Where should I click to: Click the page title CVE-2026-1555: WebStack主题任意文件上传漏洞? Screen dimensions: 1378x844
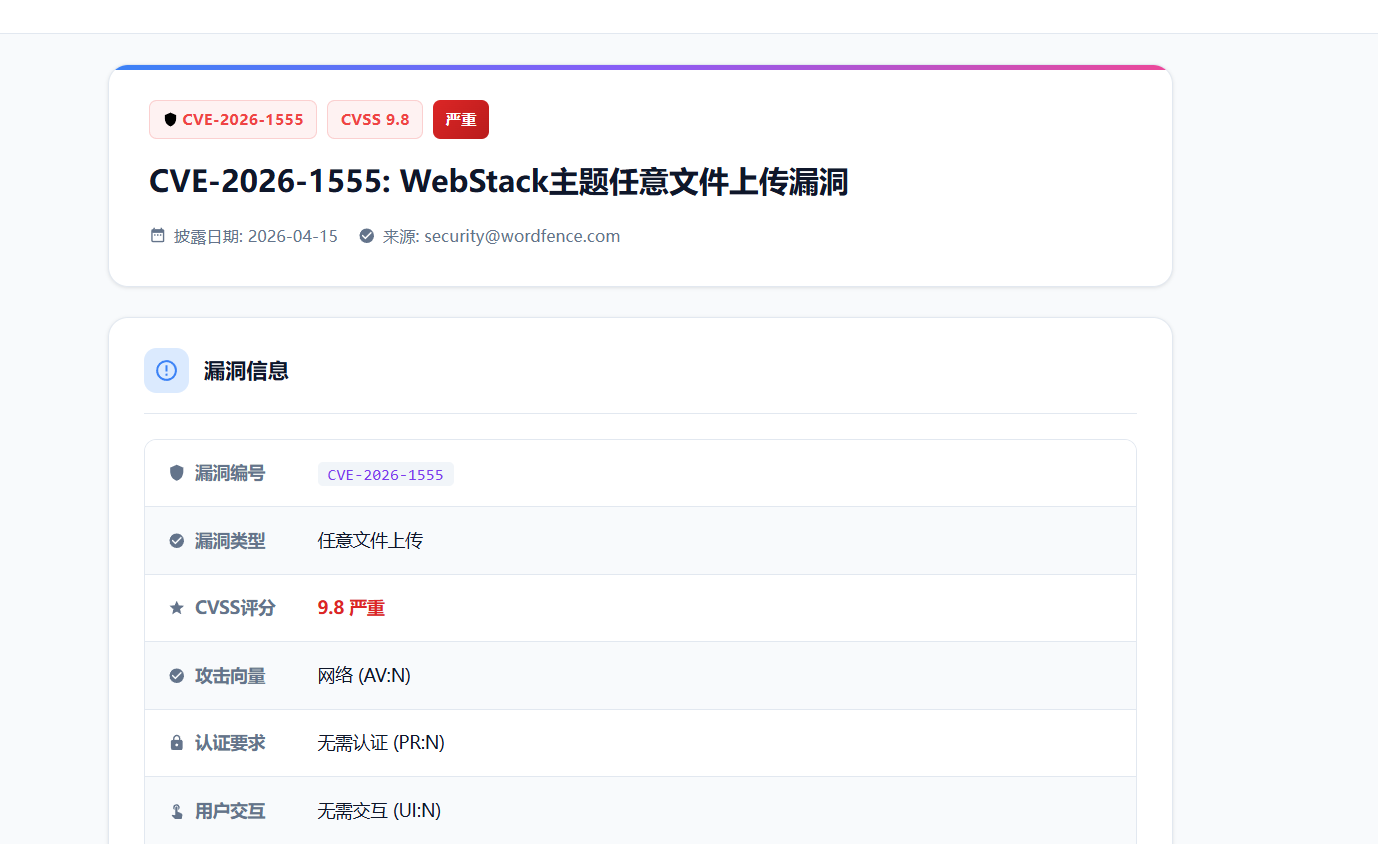499,182
